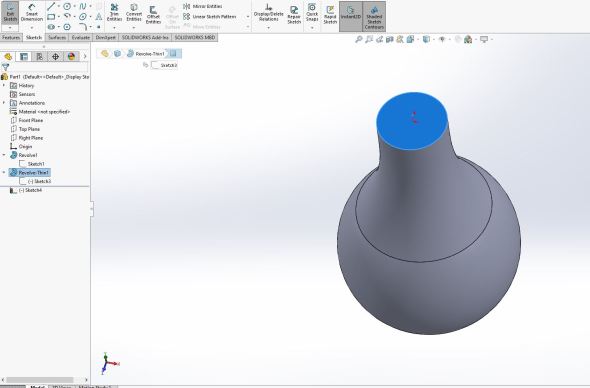The width and height of the screenshot is (590, 388).
Task: Switch to the Evaluate tab
Action: tap(81, 38)
